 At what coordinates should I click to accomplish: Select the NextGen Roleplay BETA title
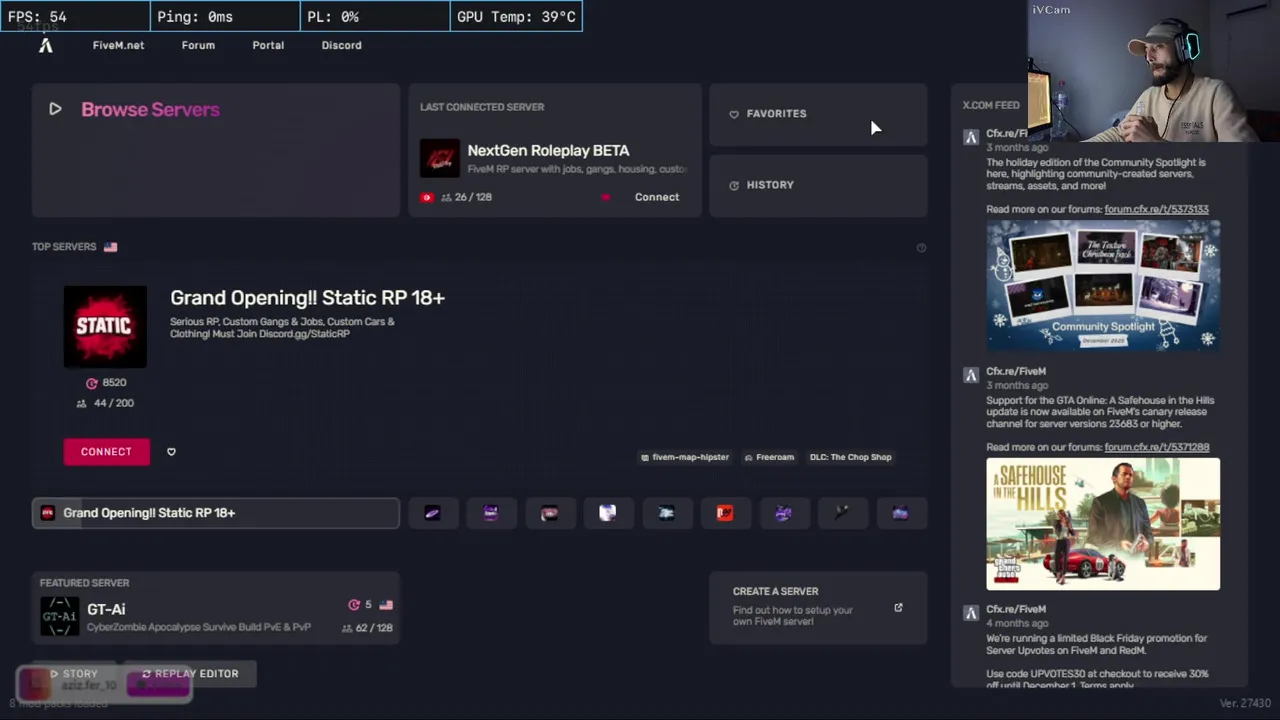[x=548, y=150]
